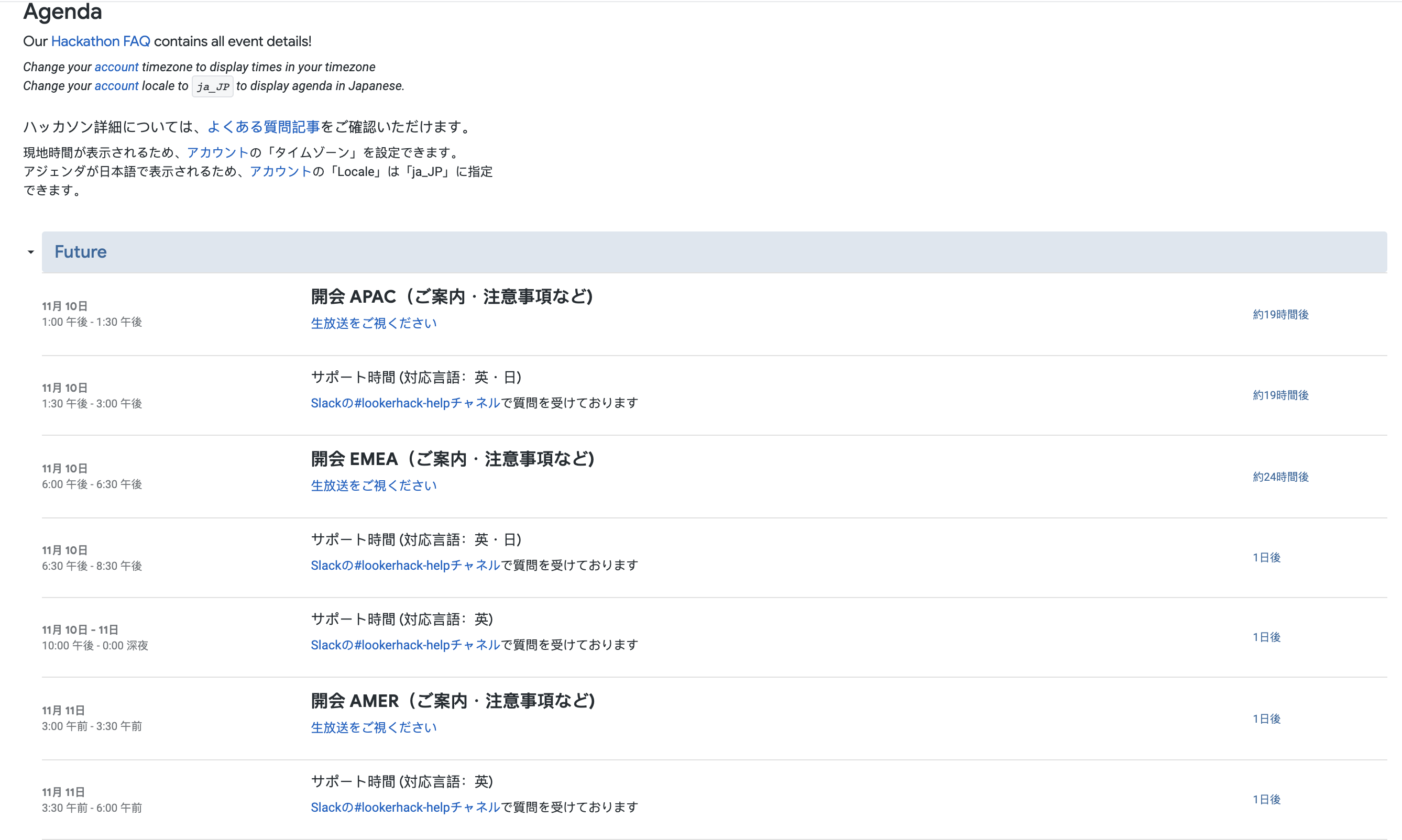Open account link in locale sentence
Viewport: 1402px width, 840px height.
point(116,86)
